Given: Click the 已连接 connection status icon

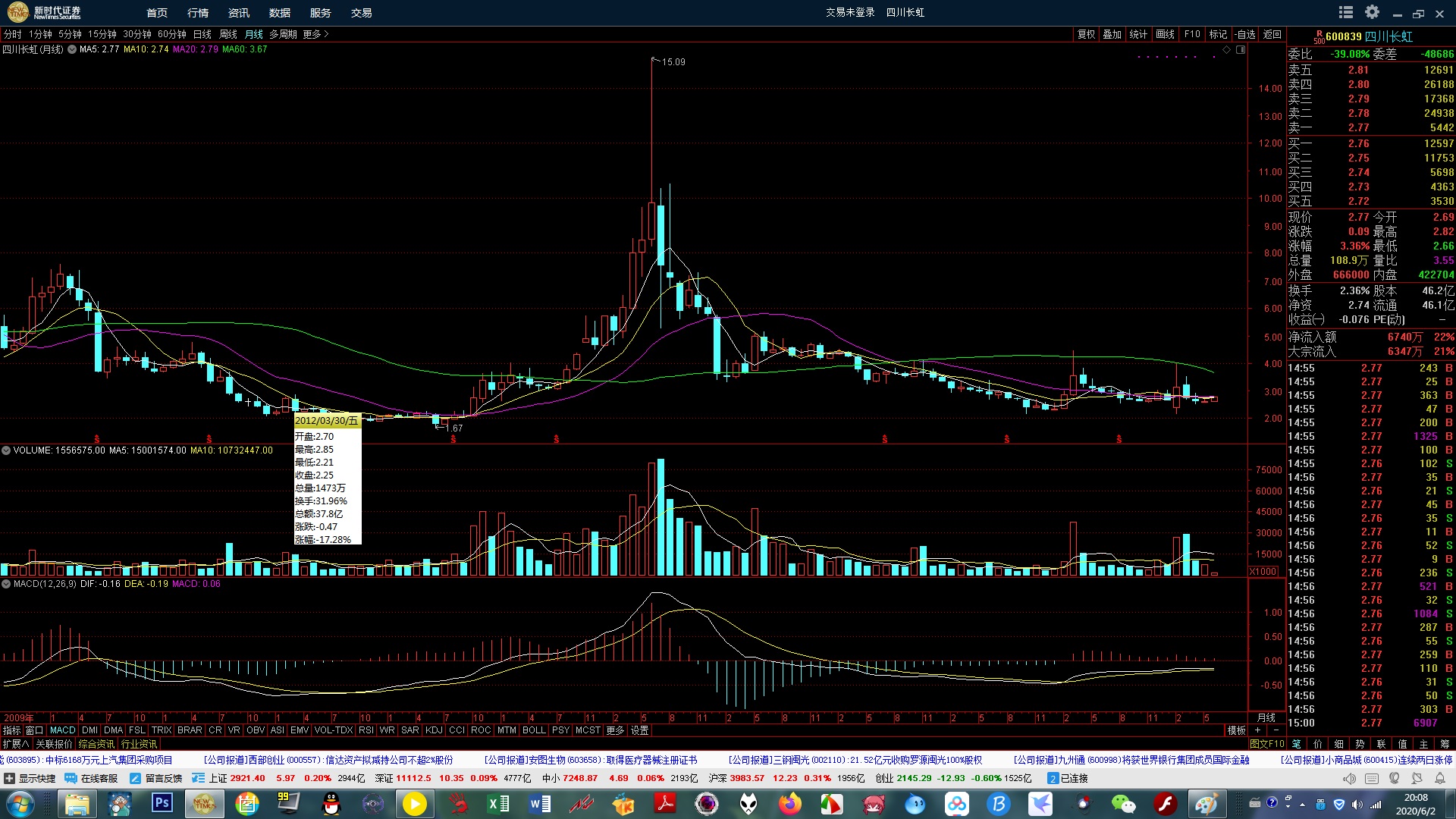Looking at the screenshot, I should click(1052, 778).
